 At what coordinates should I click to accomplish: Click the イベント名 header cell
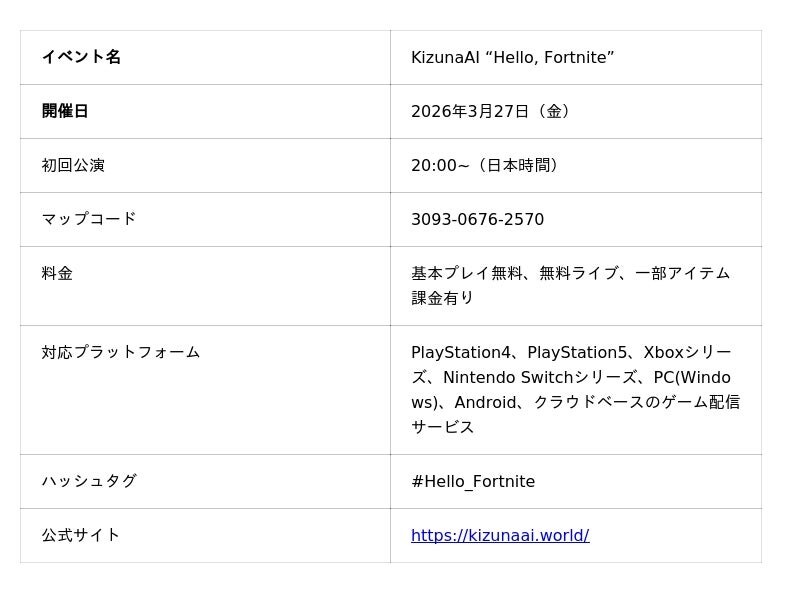[x=81, y=57]
